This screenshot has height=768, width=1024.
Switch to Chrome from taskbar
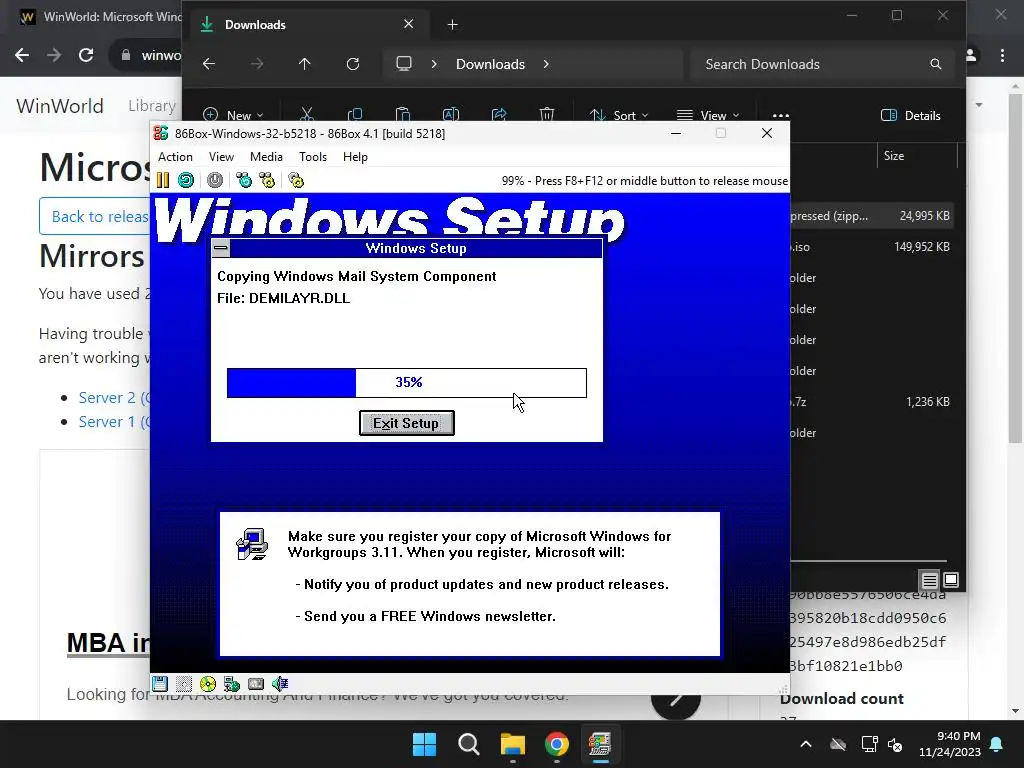pyautogui.click(x=556, y=744)
